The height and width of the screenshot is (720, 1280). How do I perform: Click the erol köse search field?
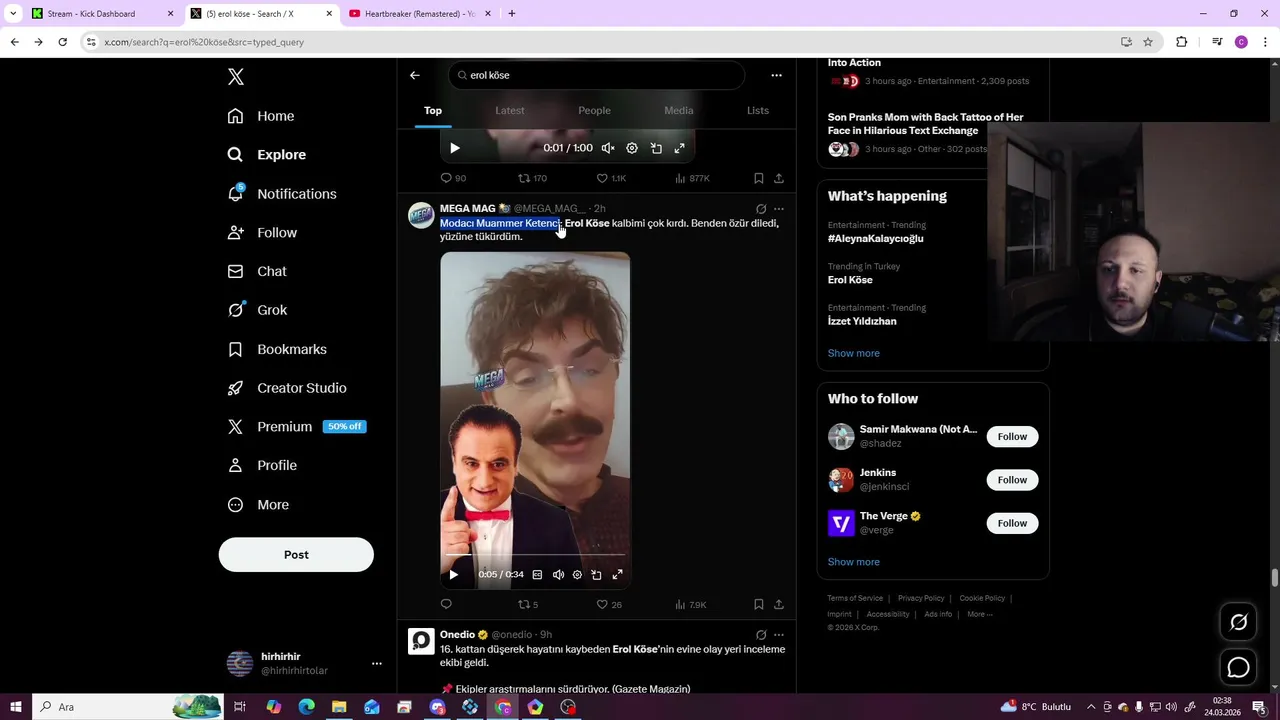pos(596,75)
